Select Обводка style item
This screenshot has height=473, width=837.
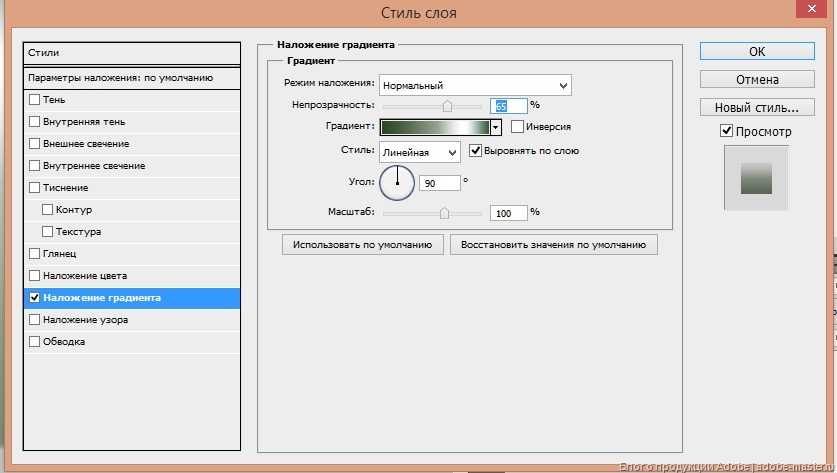pos(63,341)
